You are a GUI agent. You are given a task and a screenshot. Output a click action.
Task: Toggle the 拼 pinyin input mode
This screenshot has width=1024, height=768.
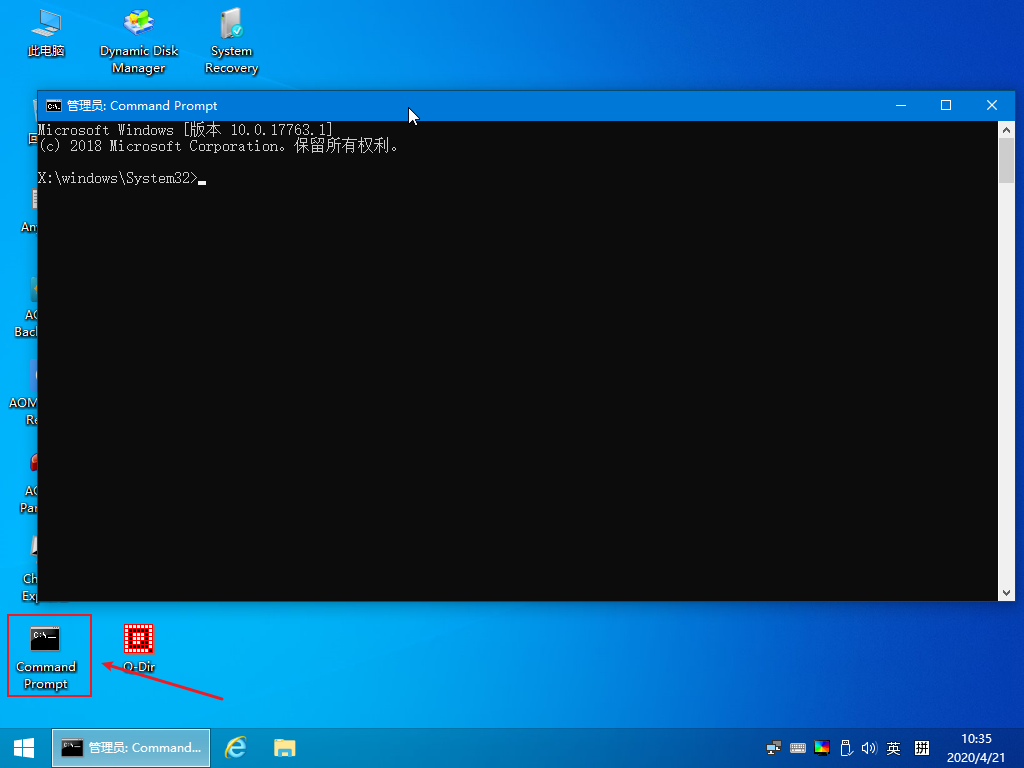[922, 748]
